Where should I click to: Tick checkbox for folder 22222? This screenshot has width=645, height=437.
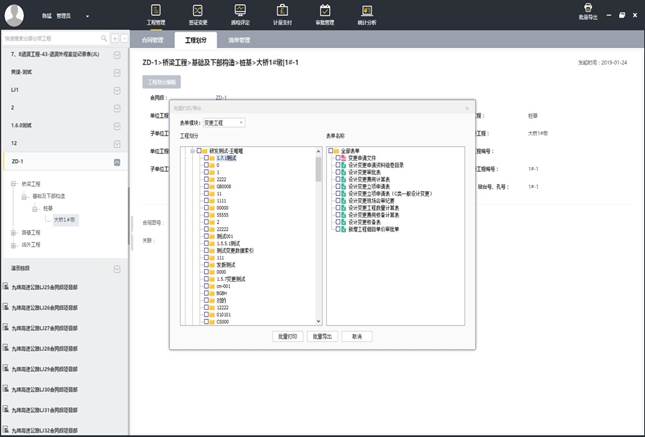206,229
